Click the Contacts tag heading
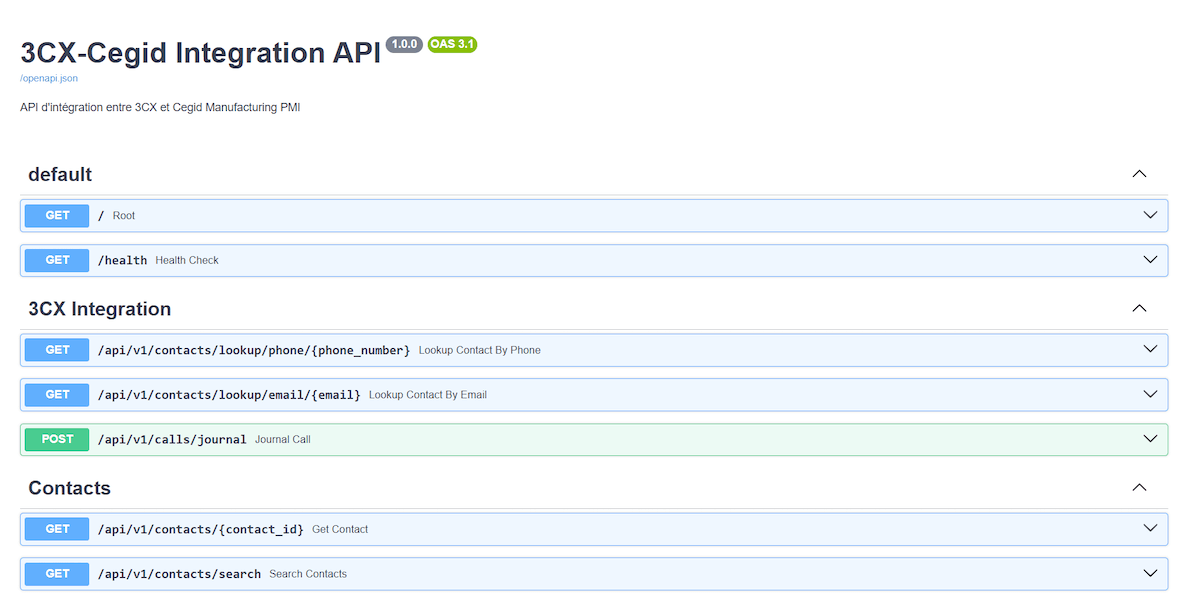 (69, 488)
